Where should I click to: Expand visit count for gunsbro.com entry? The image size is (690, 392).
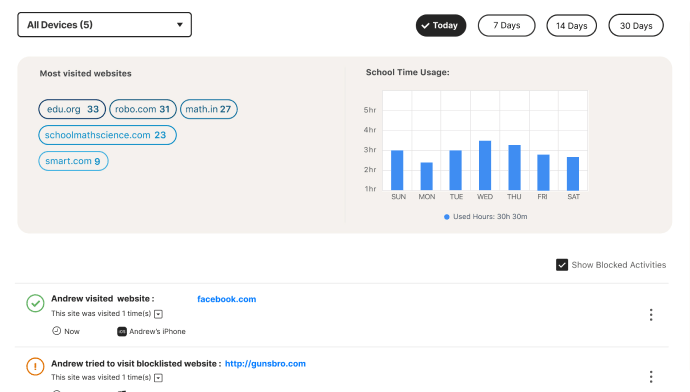158,378
